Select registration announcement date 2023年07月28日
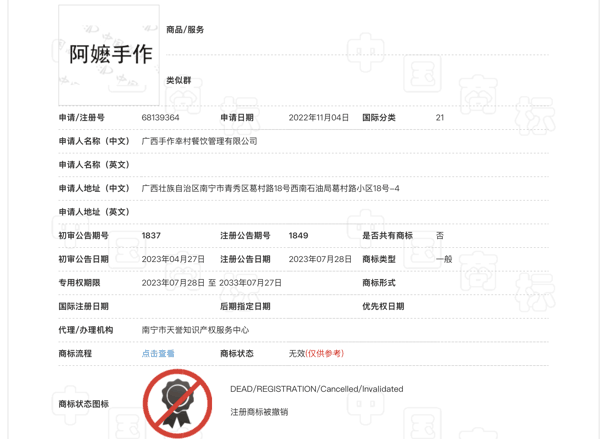This screenshot has height=439, width=600. (320, 259)
